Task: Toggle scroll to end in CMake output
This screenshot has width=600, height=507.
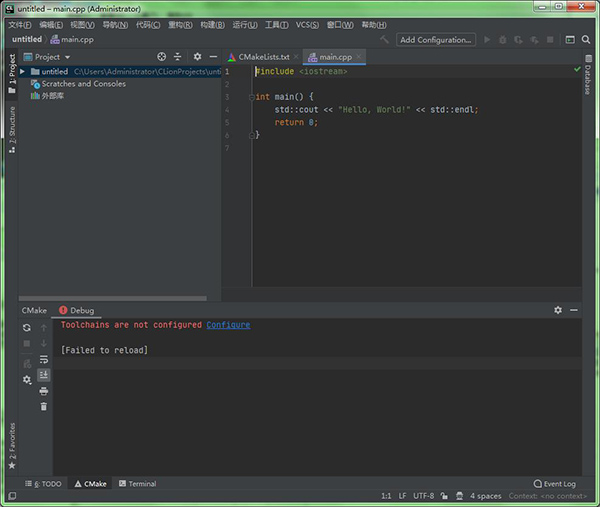Action: pyautogui.click(x=43, y=375)
